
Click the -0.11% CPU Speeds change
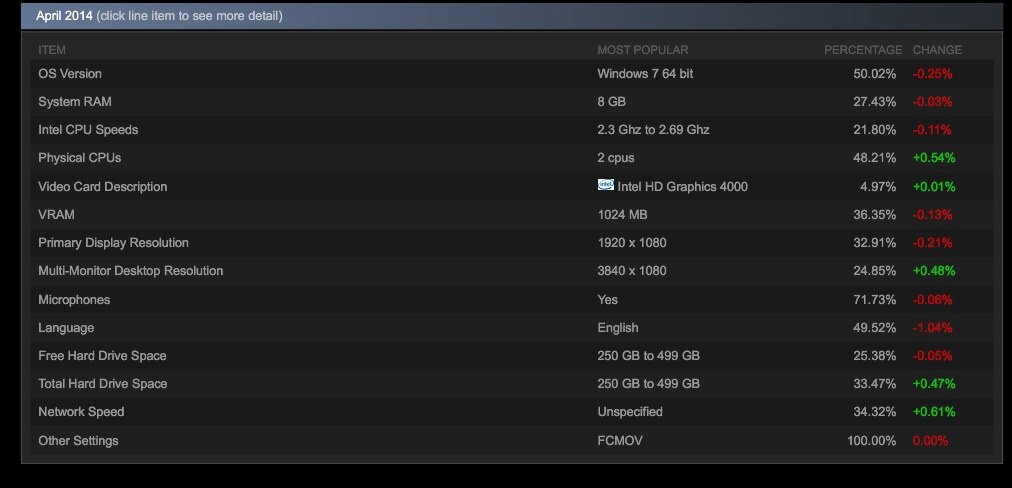coord(932,130)
